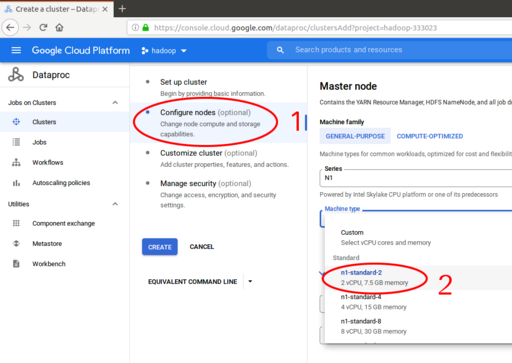512x363 pixels.
Task: Go to Manage security step
Action: 218,193
